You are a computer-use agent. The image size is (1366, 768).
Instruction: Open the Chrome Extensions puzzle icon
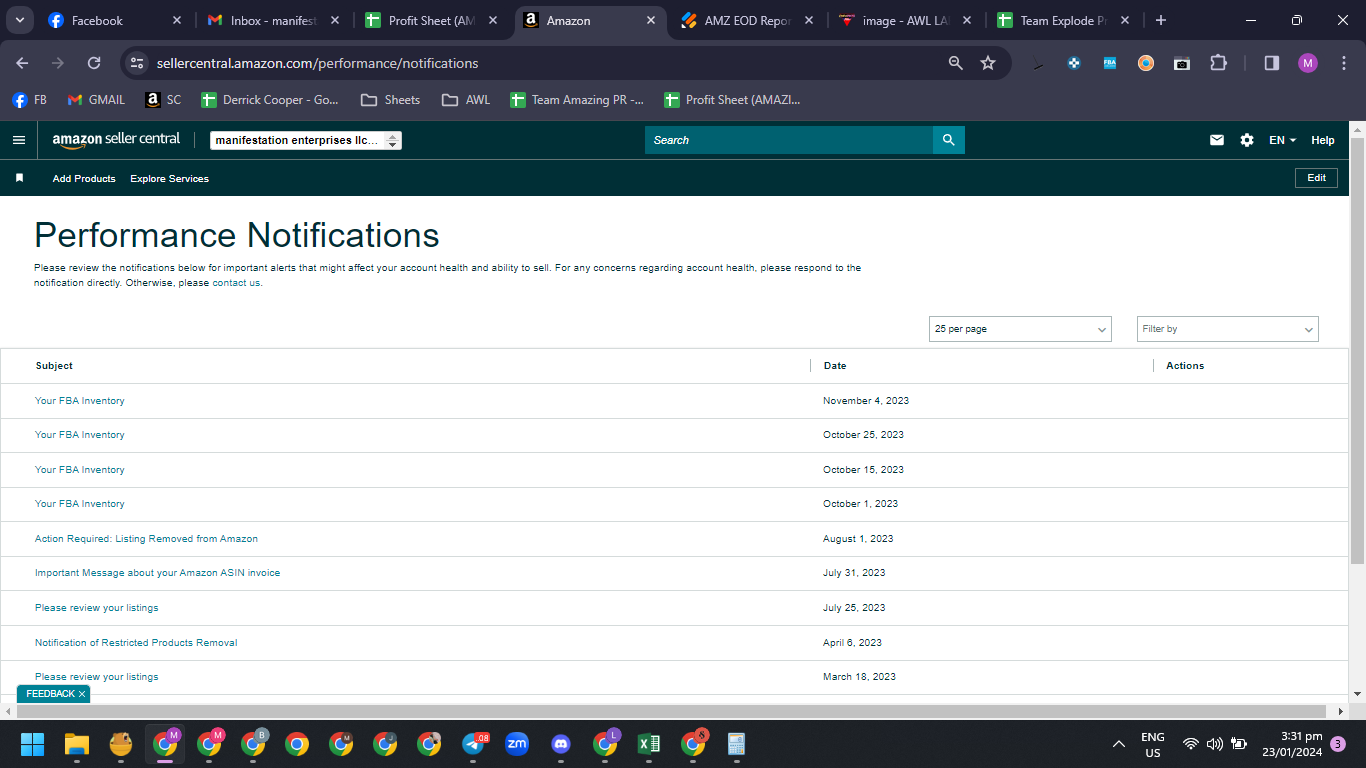(1218, 63)
